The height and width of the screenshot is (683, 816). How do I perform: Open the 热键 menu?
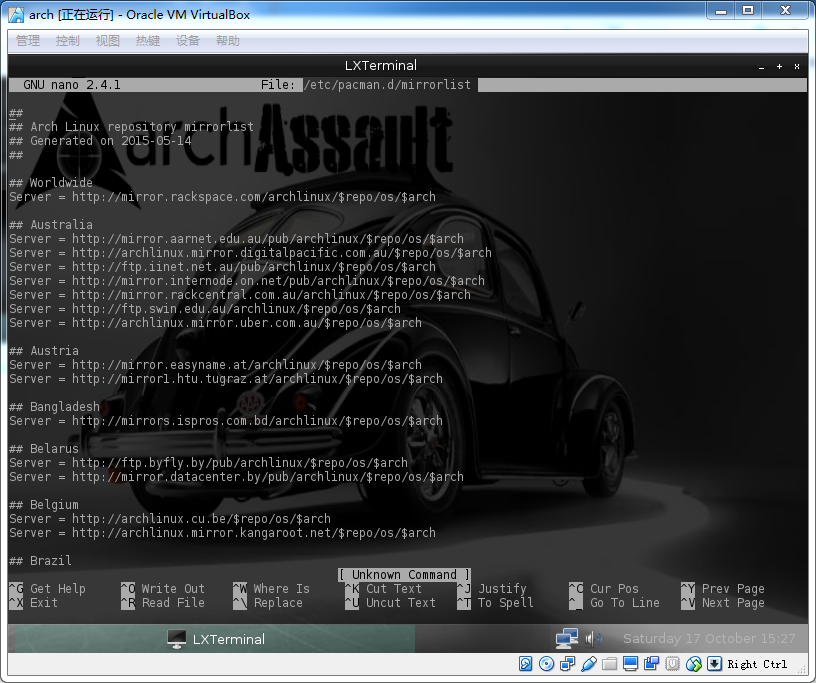(148, 41)
